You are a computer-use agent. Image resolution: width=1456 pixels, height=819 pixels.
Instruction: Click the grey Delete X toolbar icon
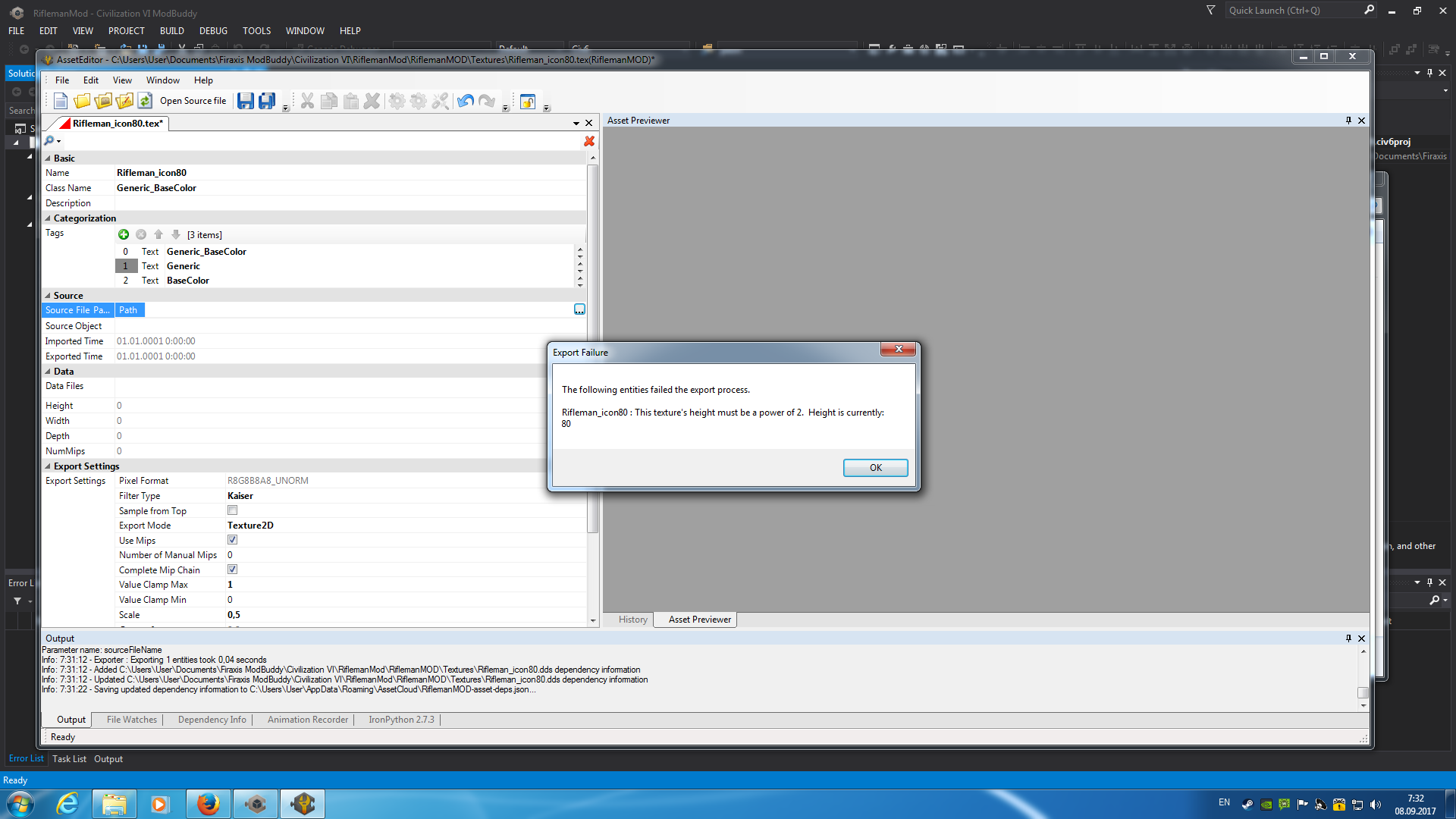coord(372,101)
